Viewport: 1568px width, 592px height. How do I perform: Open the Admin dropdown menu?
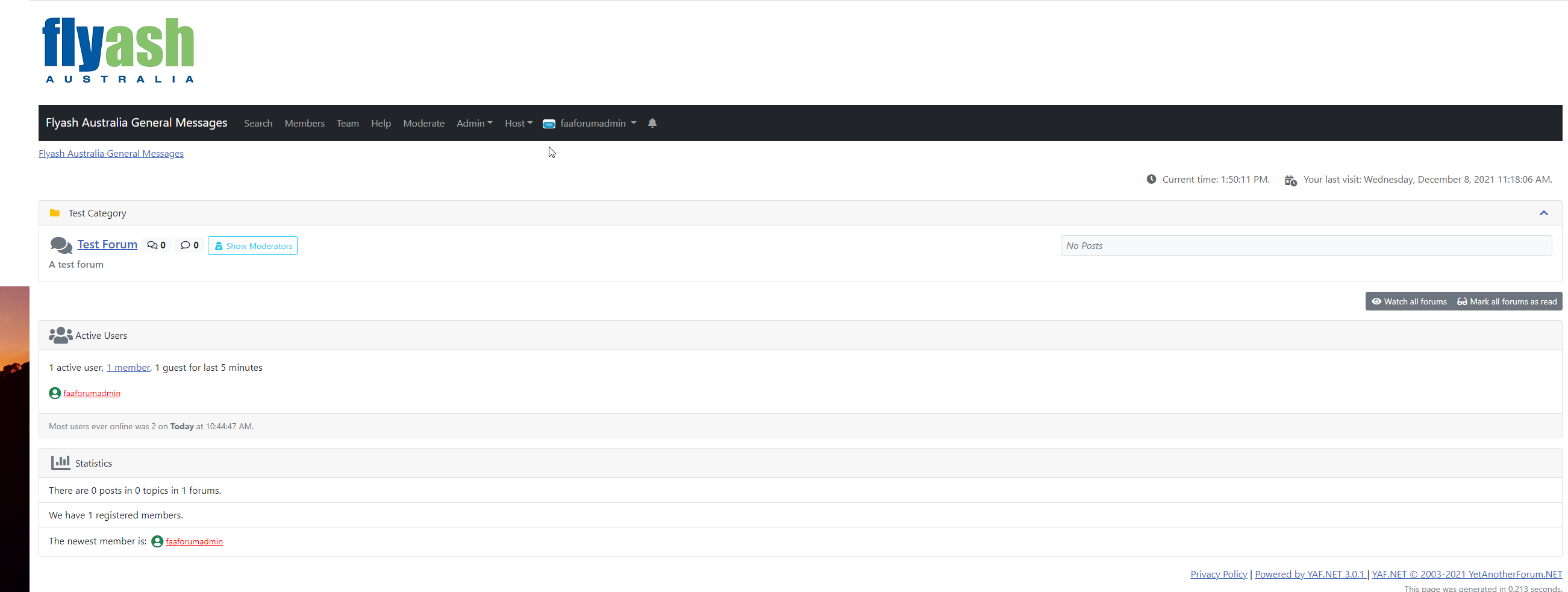pos(473,123)
